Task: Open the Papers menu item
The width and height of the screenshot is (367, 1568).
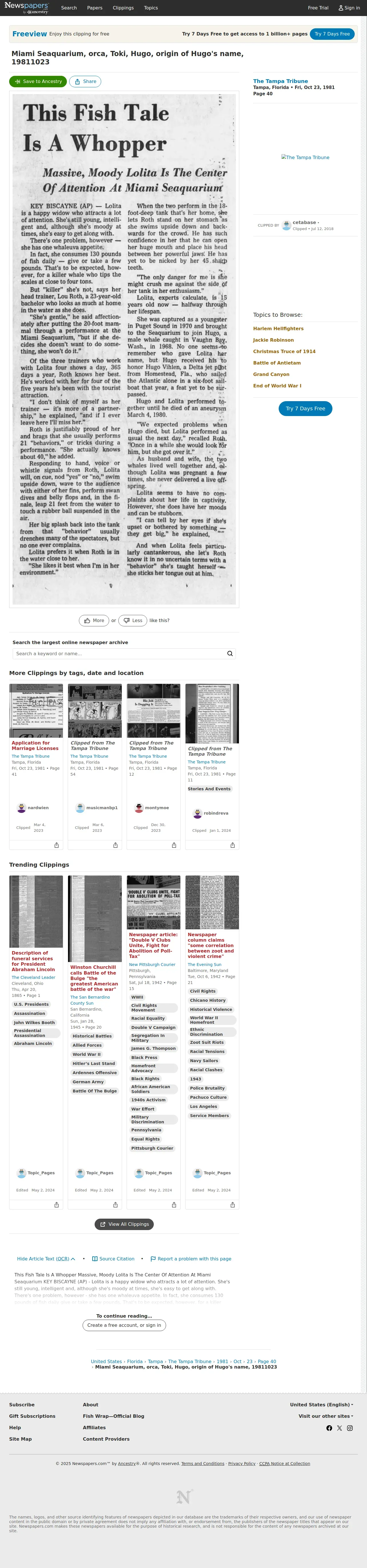Action: [95, 8]
